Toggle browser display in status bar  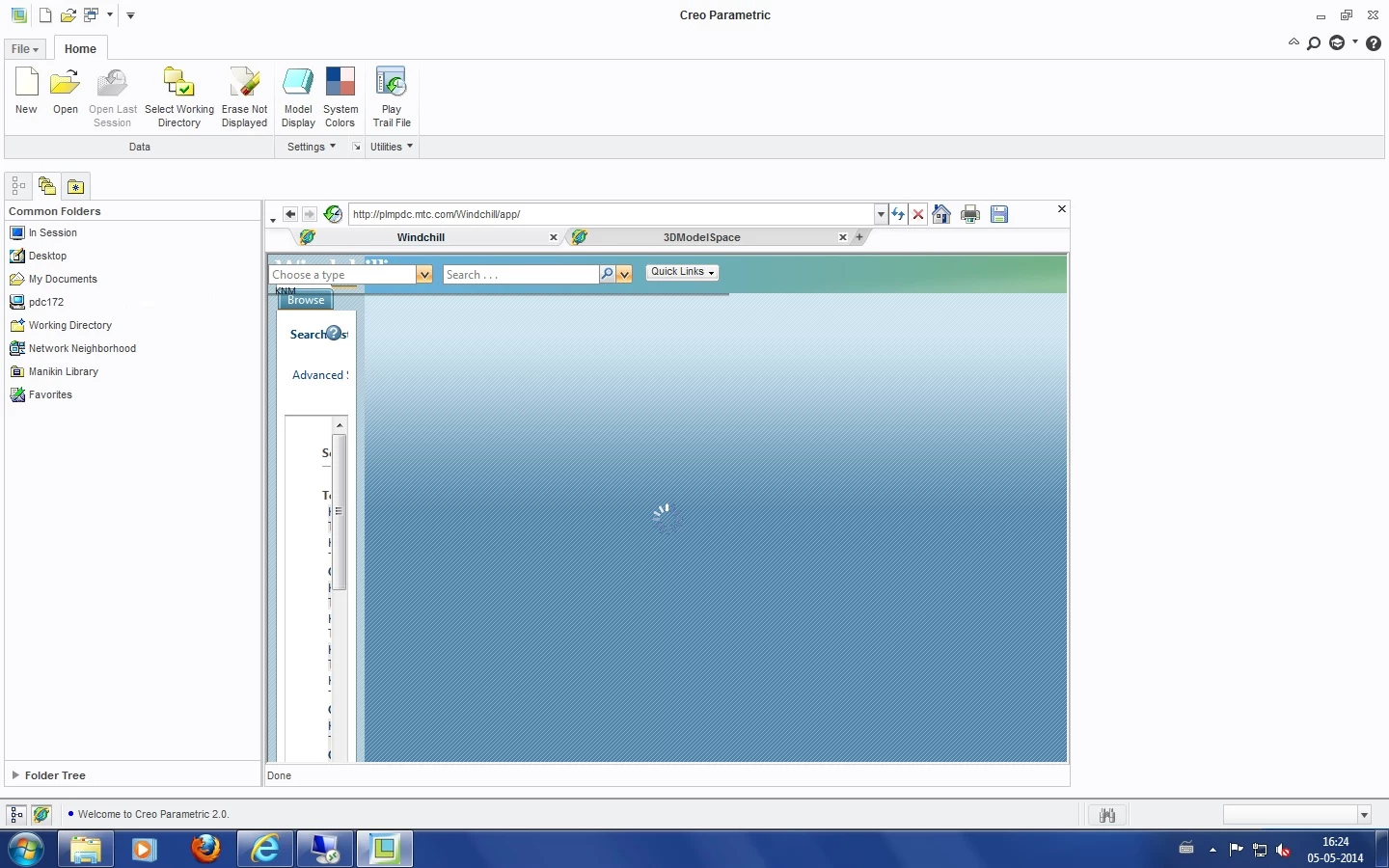(41, 815)
